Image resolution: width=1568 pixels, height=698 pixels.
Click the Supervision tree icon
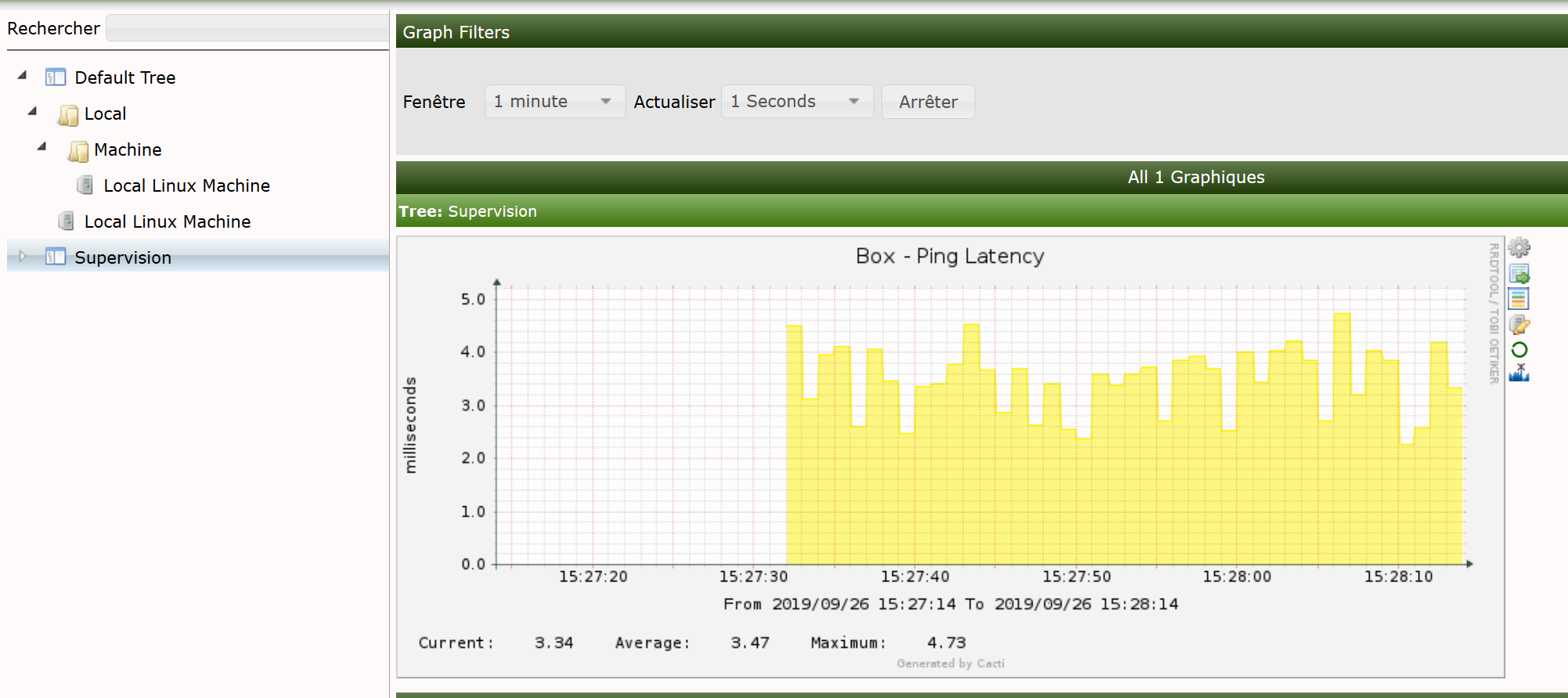click(x=56, y=257)
